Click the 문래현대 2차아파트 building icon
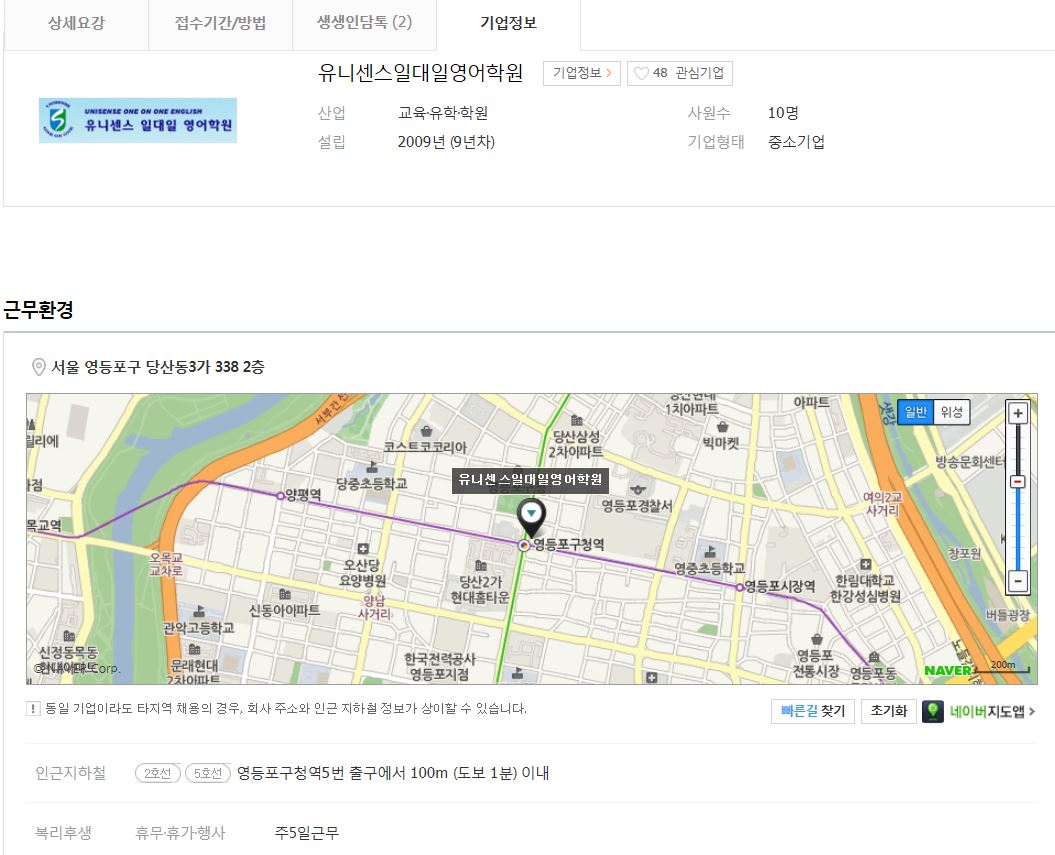 point(194,649)
